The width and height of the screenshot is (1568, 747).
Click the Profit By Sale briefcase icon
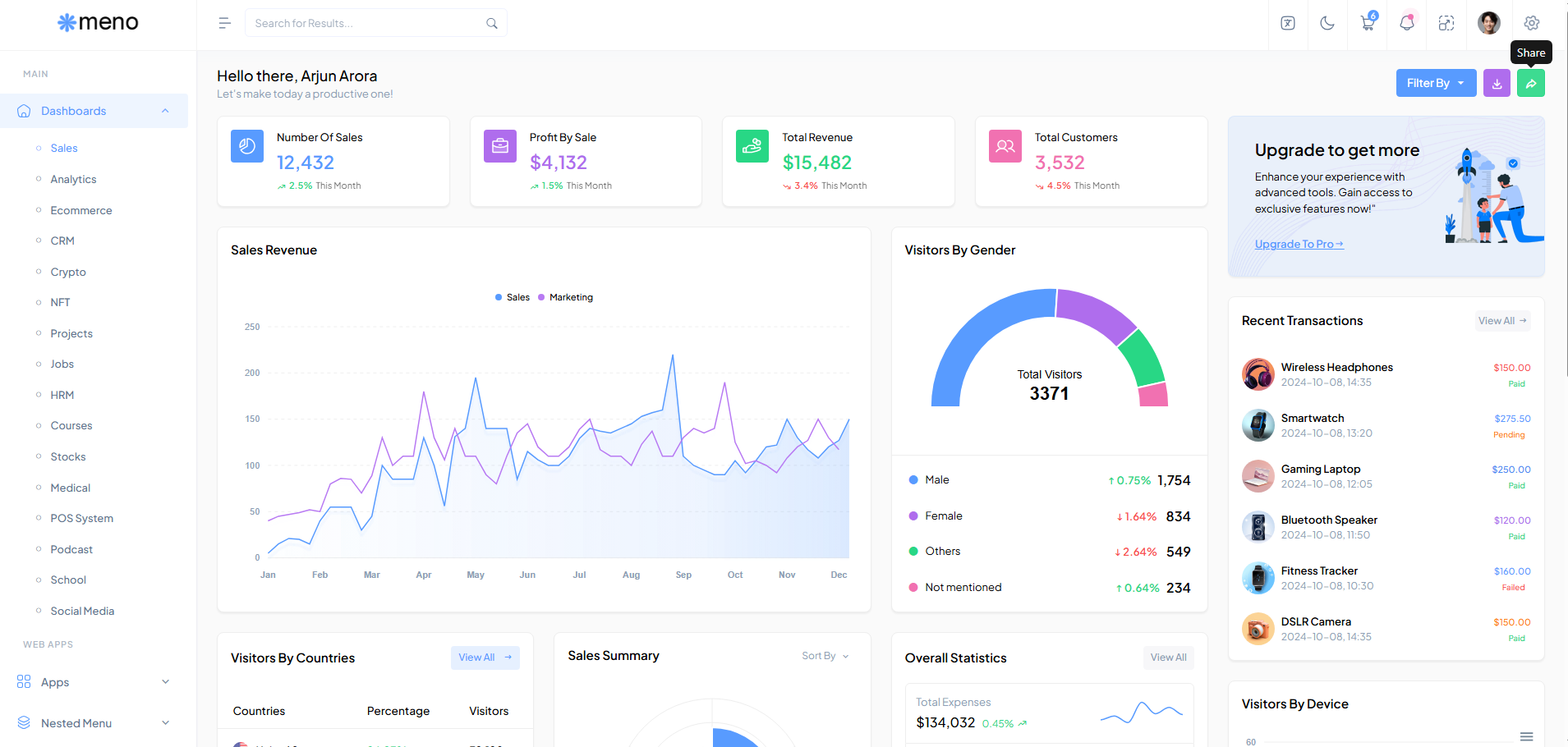click(500, 146)
